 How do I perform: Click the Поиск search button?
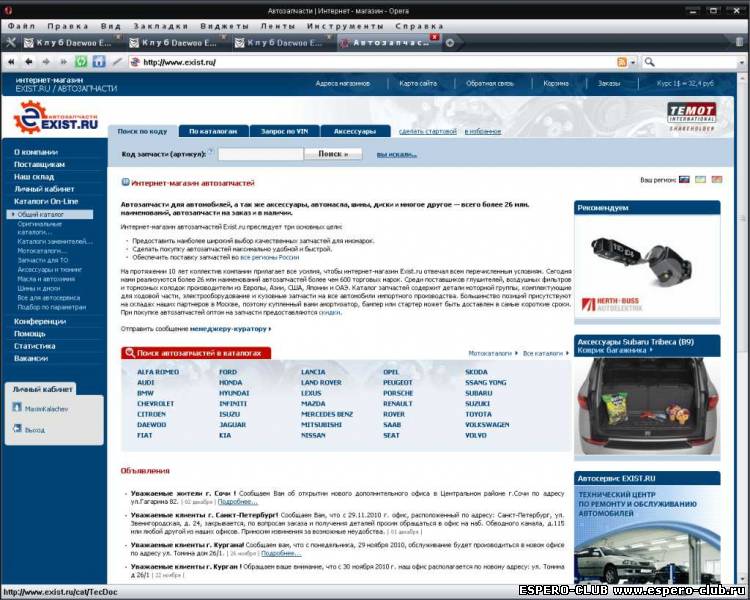(x=333, y=154)
